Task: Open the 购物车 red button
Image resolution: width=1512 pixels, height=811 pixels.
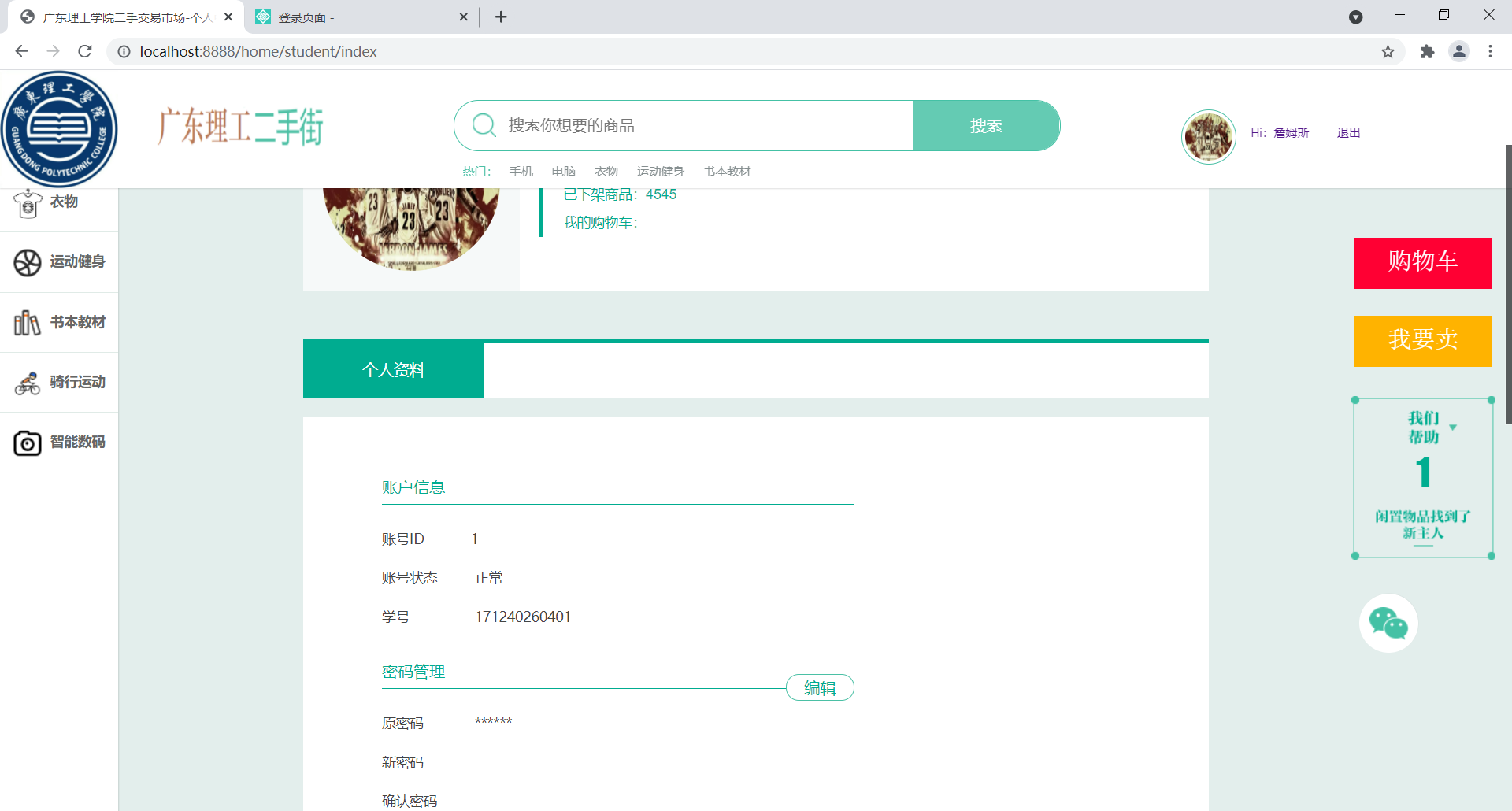Action: [x=1423, y=263]
